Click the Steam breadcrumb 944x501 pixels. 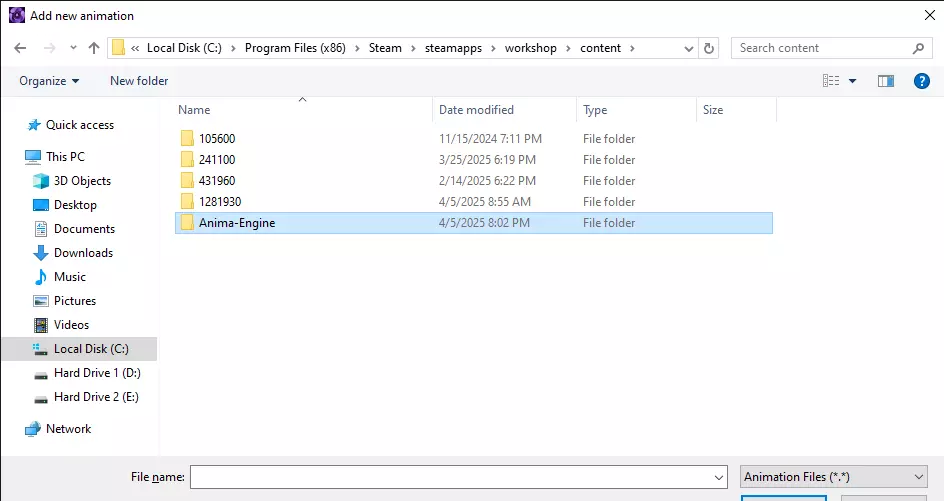pos(385,48)
